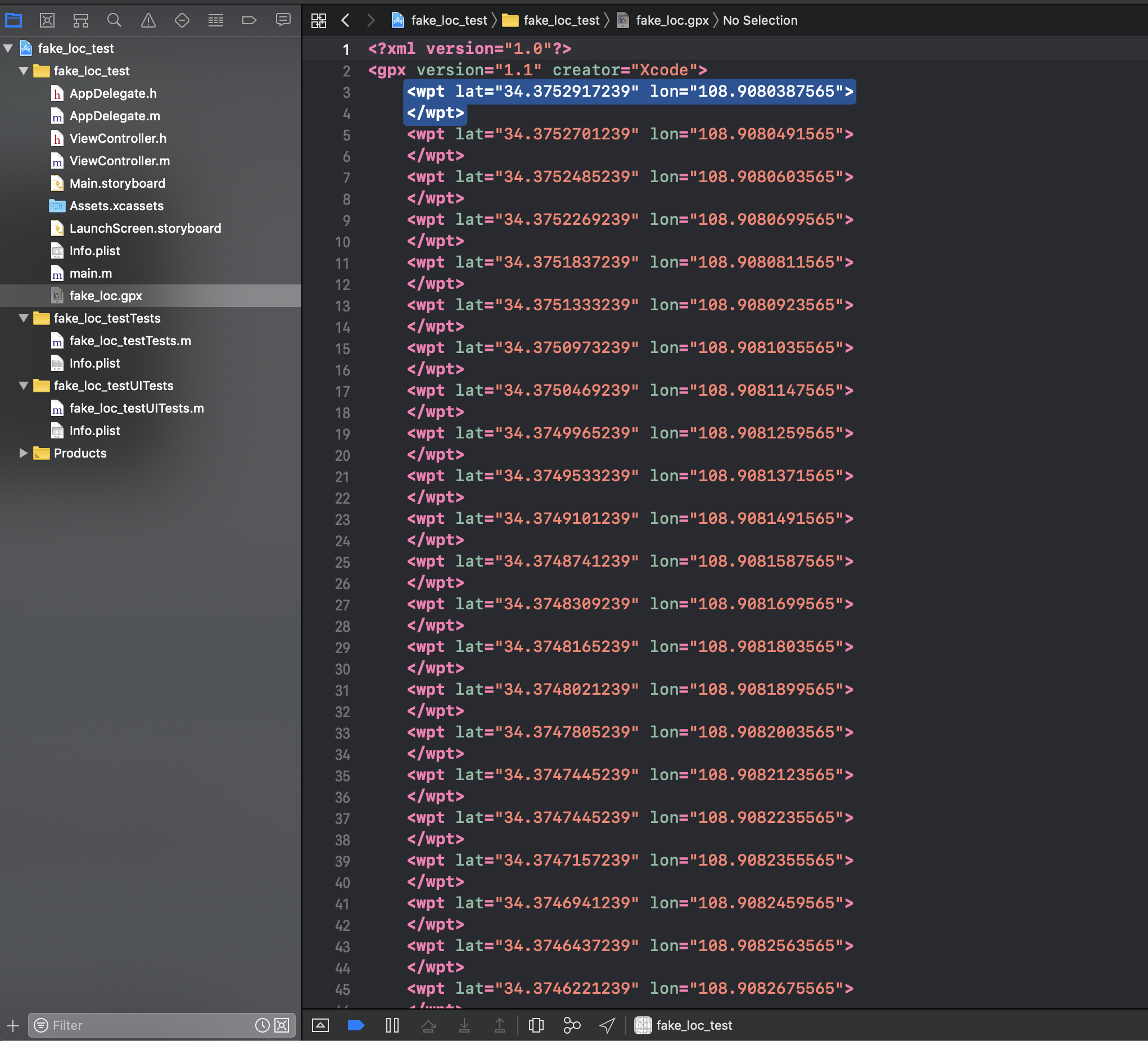Click the Step Over debug button

pos(428,1025)
